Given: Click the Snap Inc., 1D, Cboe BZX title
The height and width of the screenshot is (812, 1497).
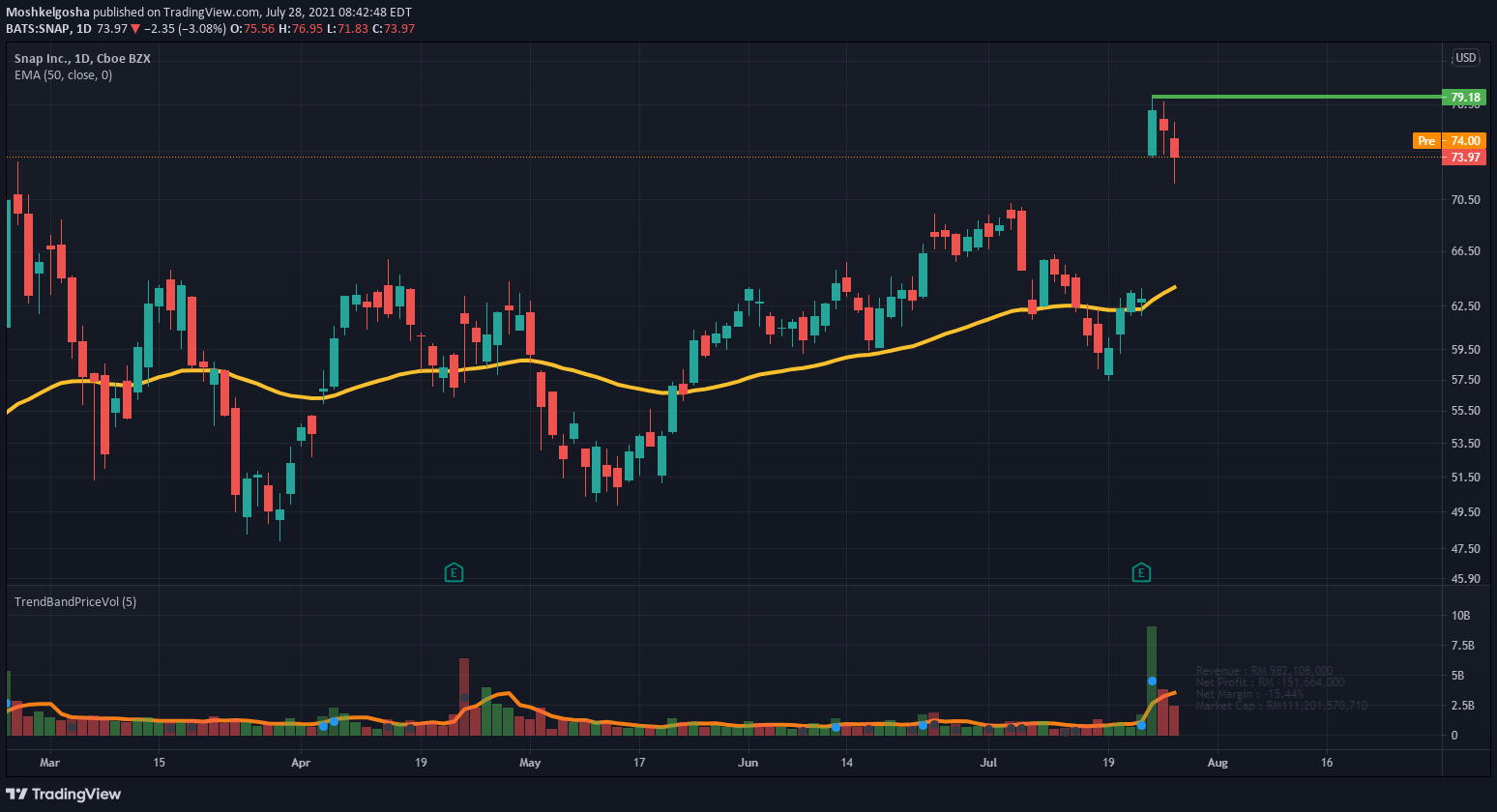Looking at the screenshot, I should pos(82,58).
